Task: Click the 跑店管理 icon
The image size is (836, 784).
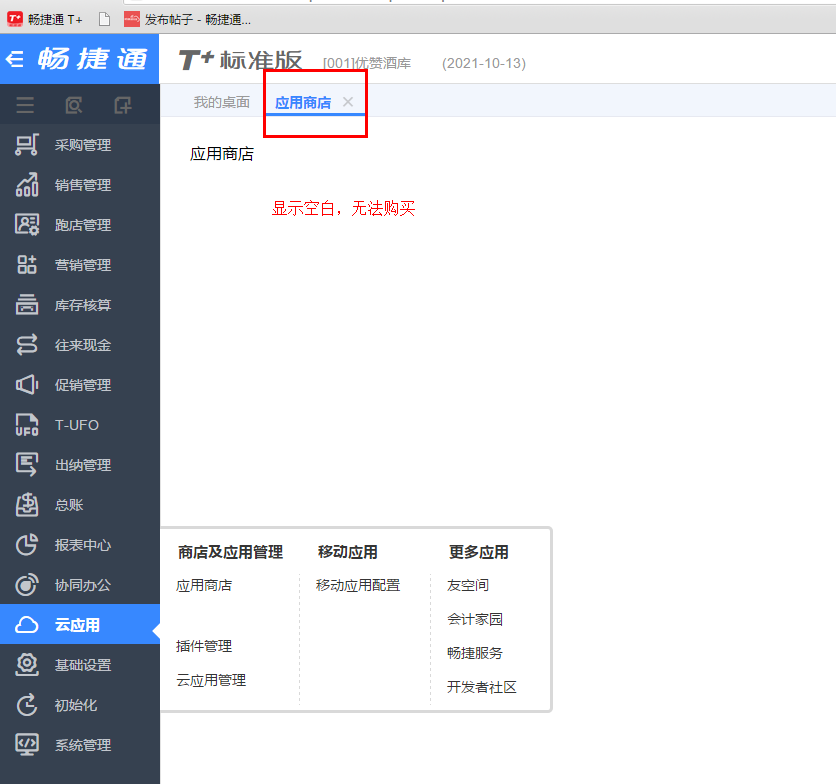Action: (x=27, y=225)
